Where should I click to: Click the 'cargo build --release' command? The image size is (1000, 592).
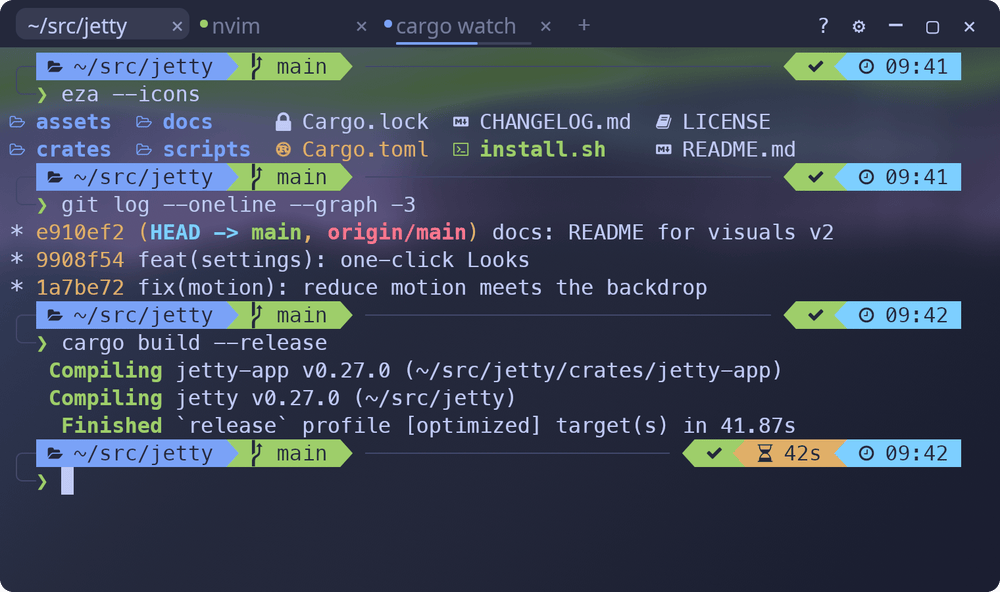195,343
